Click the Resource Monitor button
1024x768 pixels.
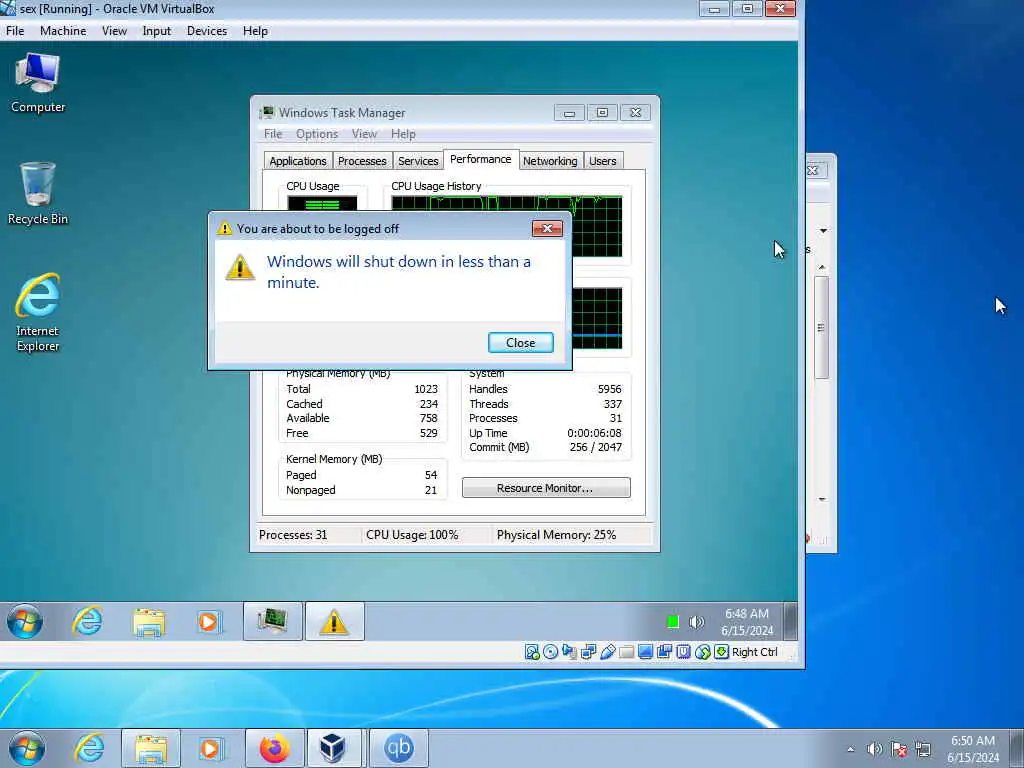click(546, 488)
